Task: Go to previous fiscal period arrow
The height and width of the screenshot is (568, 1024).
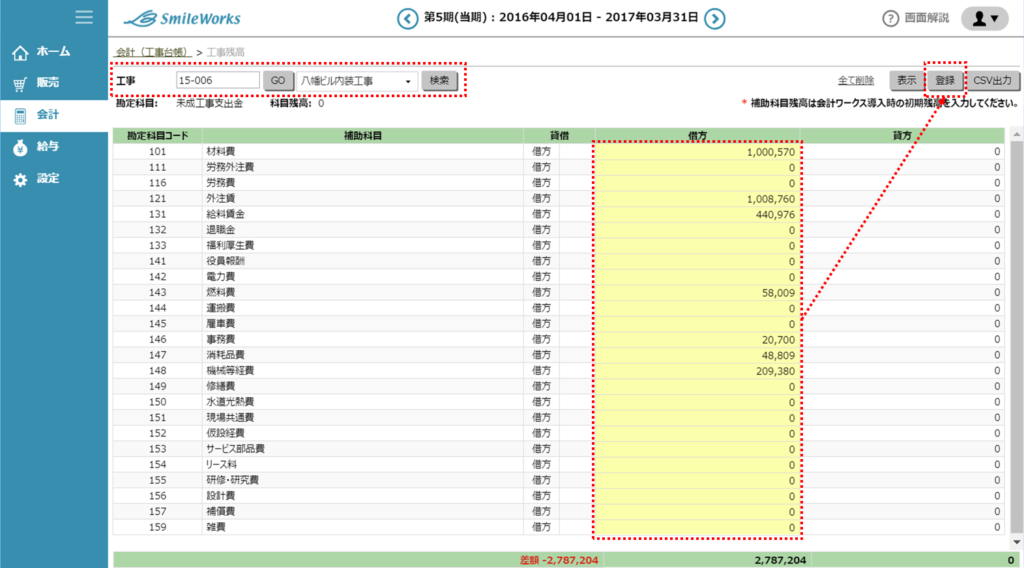Action: [x=407, y=18]
